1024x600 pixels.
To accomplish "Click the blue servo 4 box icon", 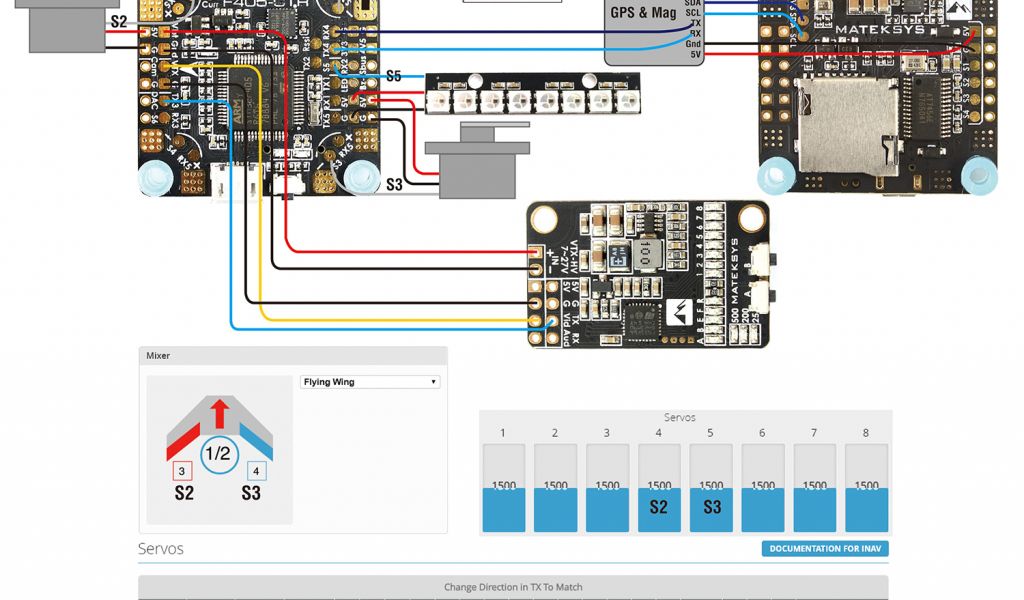I will [x=255, y=471].
